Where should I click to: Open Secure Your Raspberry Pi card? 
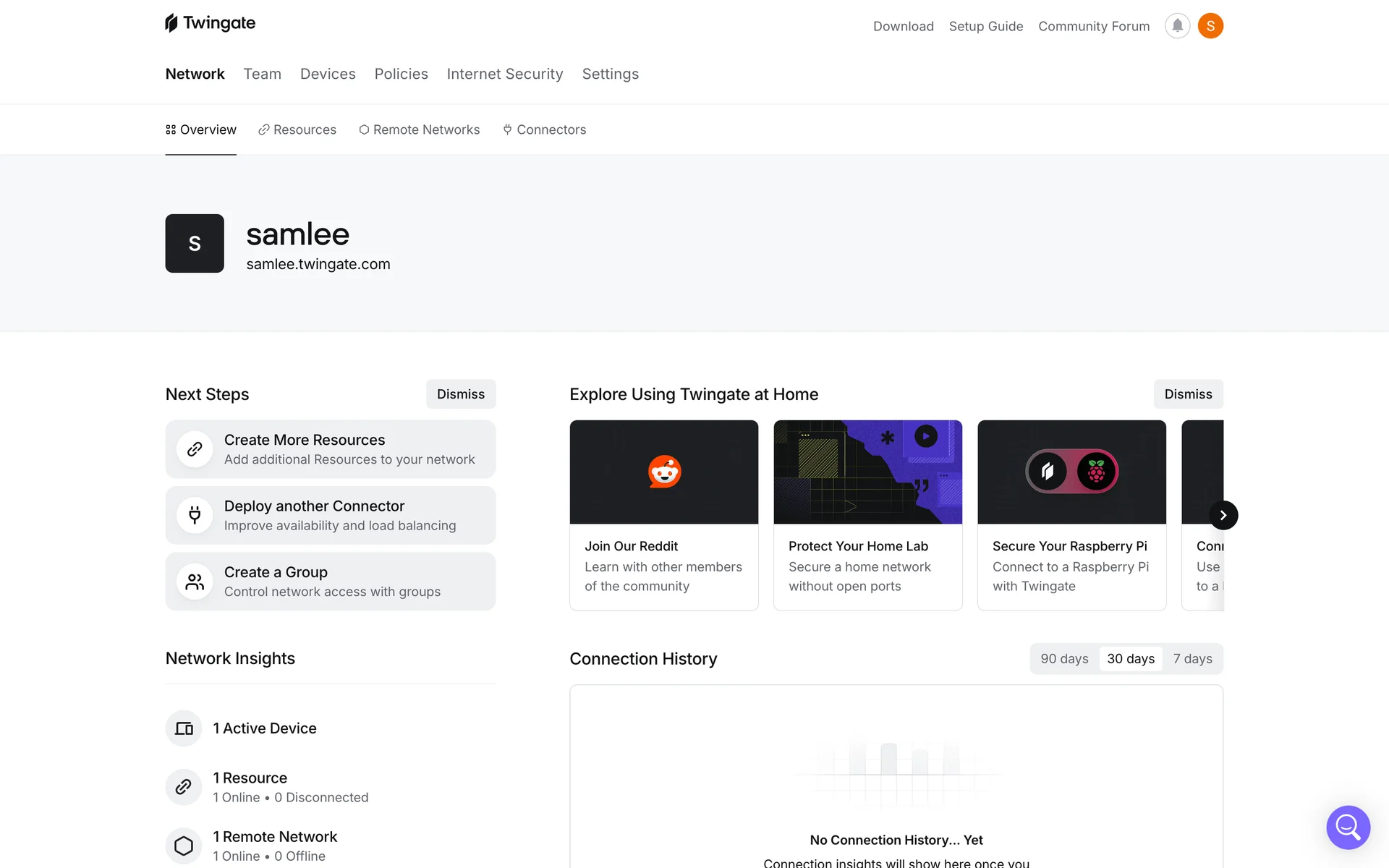pos(1071,515)
